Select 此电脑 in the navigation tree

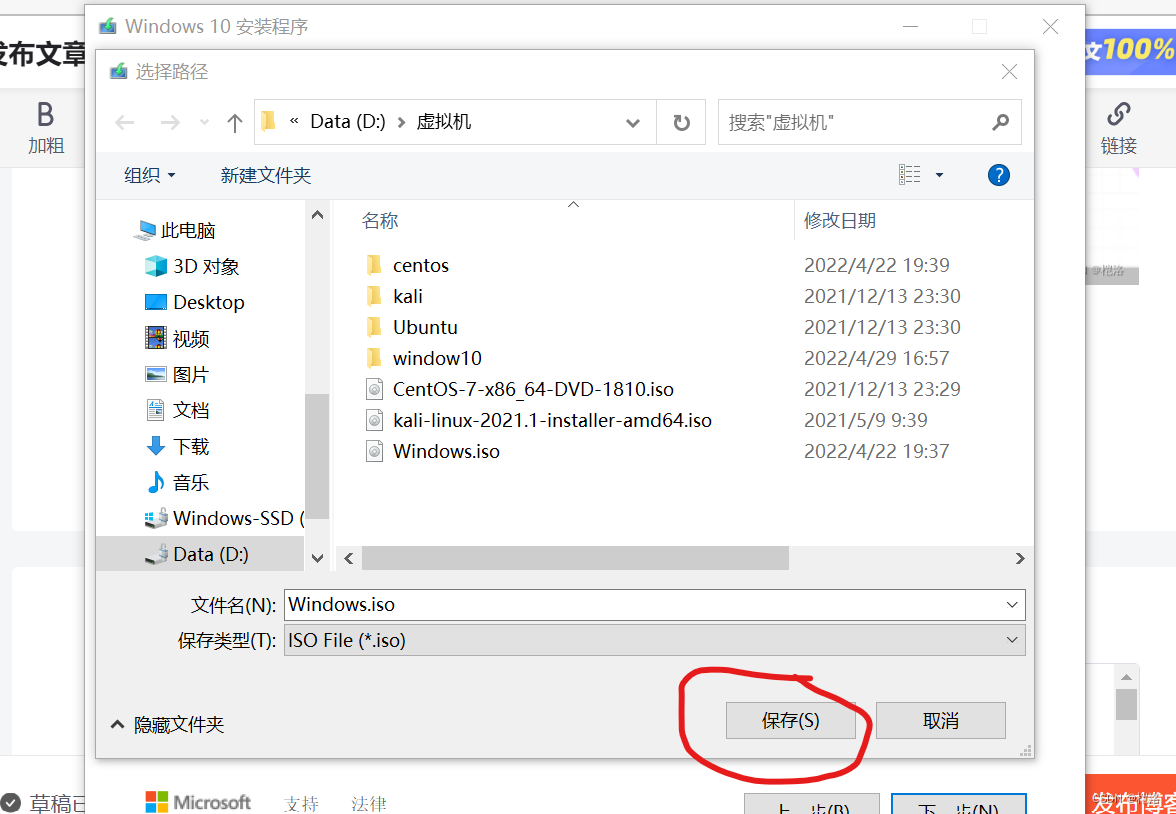coord(174,230)
